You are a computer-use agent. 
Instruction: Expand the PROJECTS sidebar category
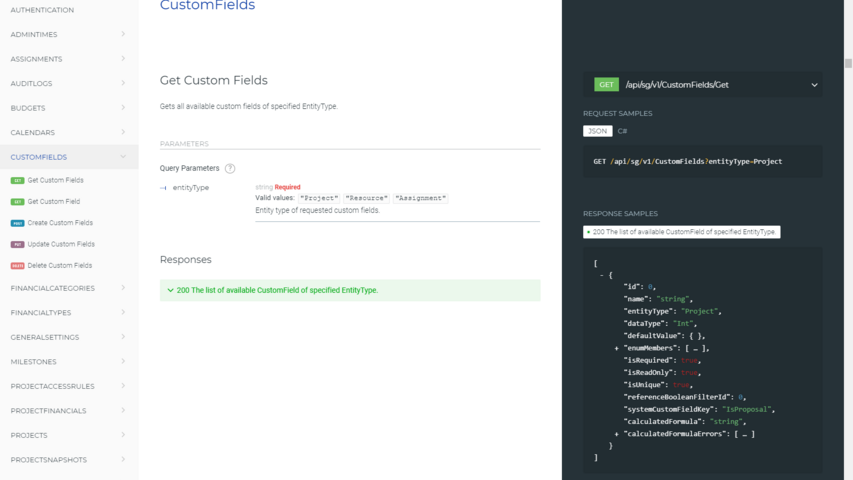[x=123, y=435]
